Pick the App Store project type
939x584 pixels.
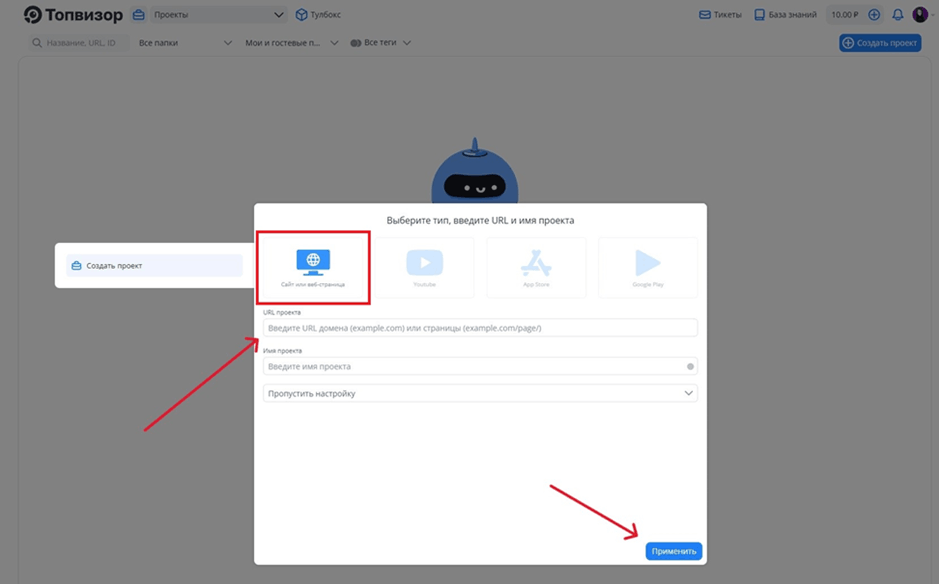pos(536,267)
